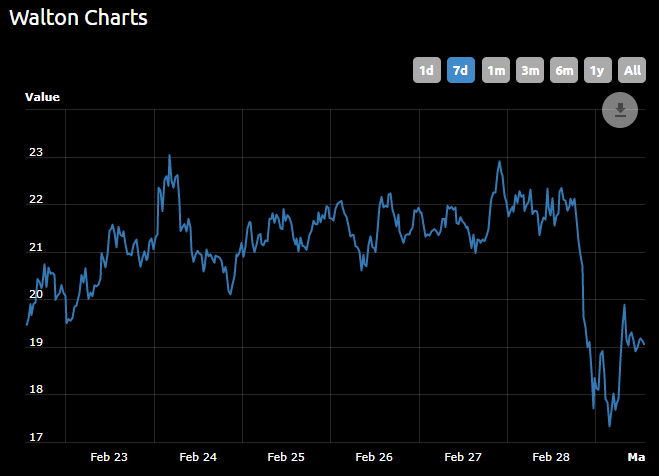The height and width of the screenshot is (476, 659).
Task: Click the highest peak of the price line
Action: tap(169, 155)
